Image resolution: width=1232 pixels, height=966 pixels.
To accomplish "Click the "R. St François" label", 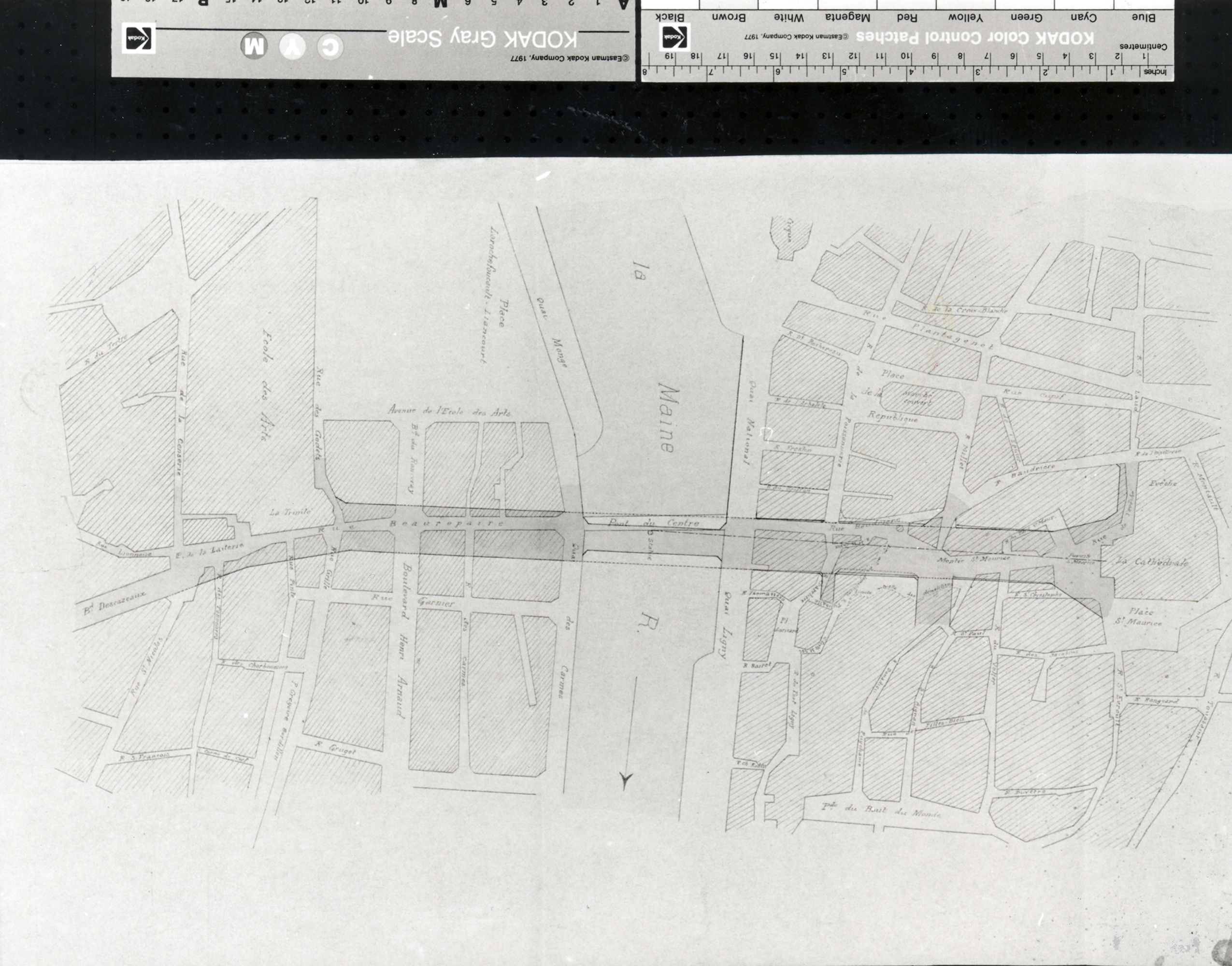I will coord(143,756).
